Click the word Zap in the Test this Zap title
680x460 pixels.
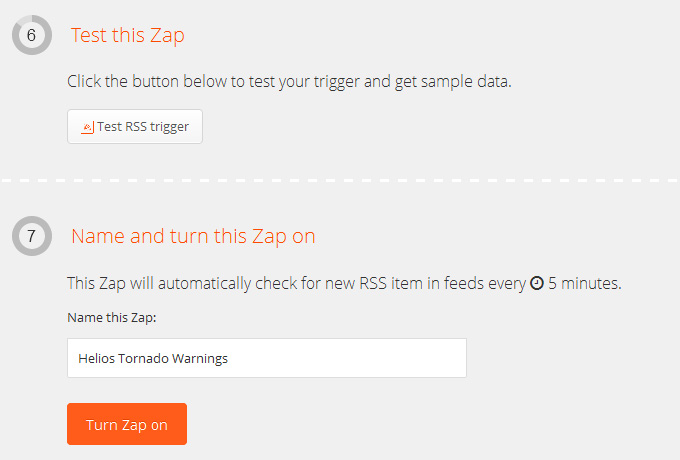(167, 36)
